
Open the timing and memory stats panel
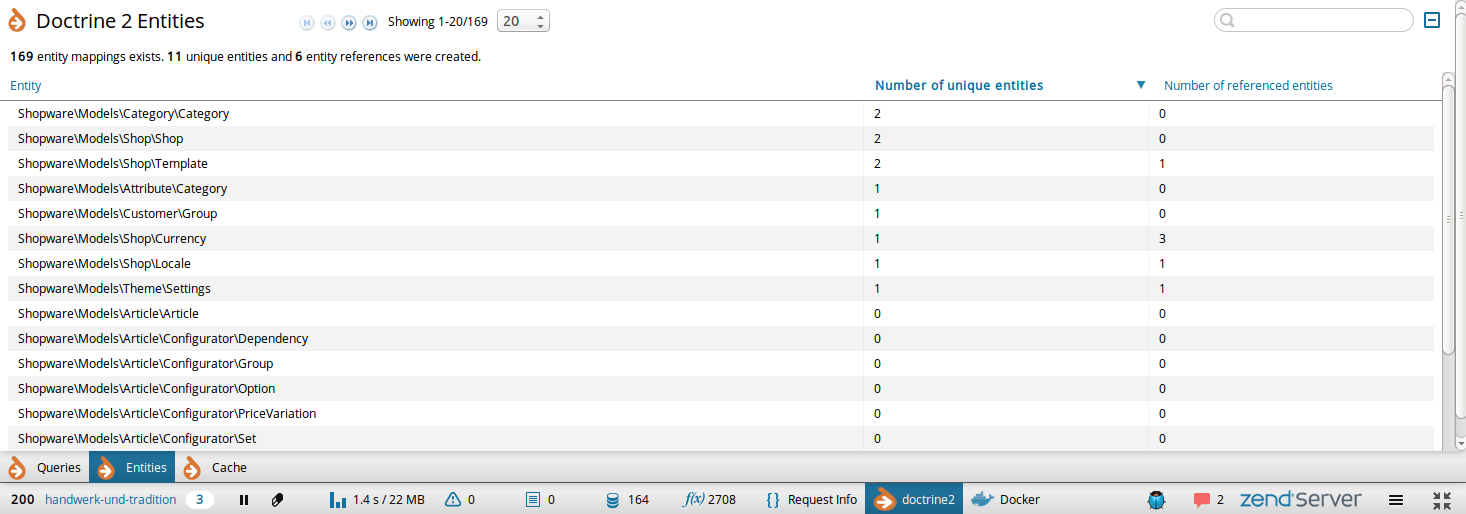[x=377, y=499]
